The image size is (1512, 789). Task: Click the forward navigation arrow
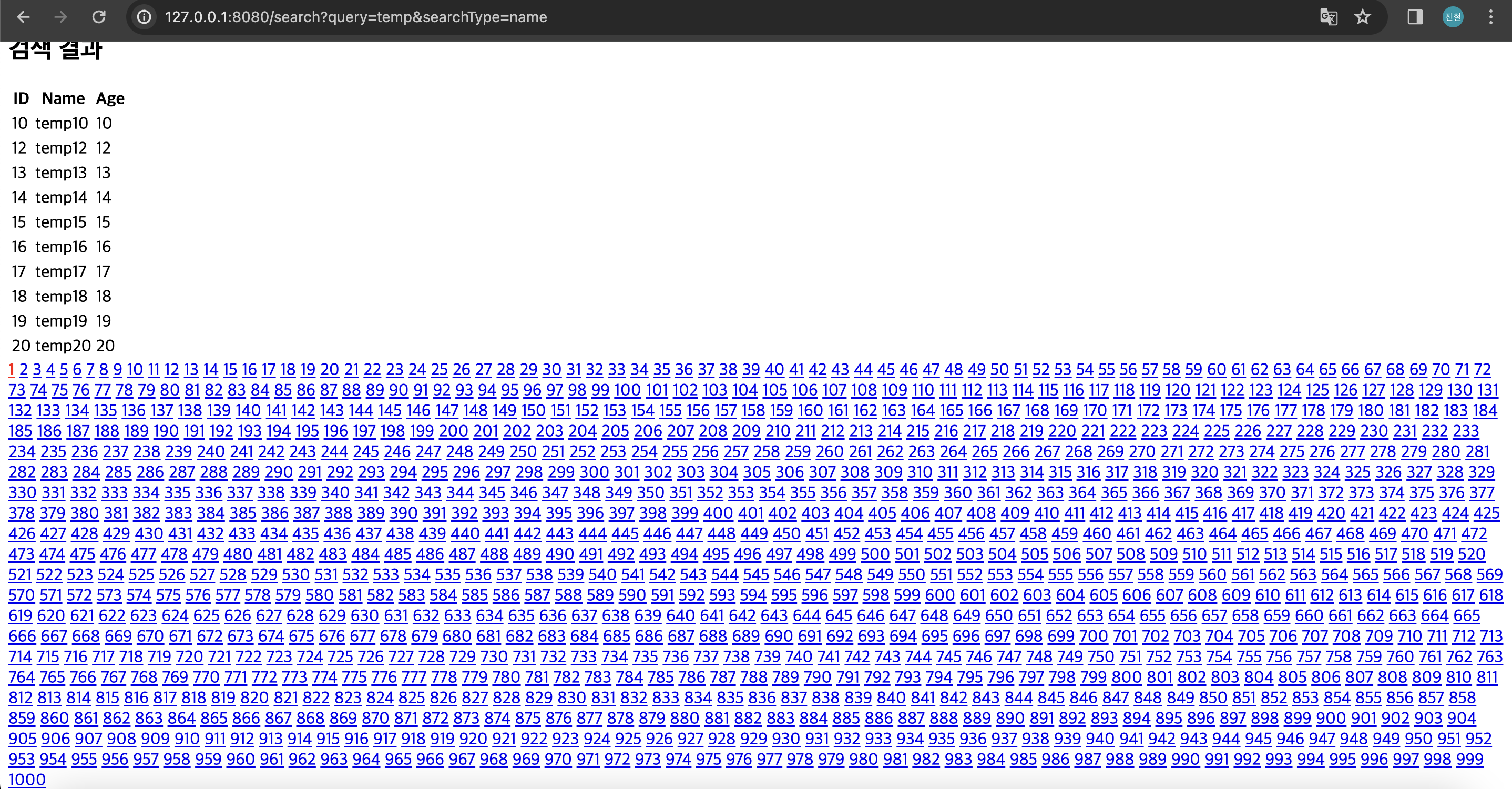[x=60, y=17]
